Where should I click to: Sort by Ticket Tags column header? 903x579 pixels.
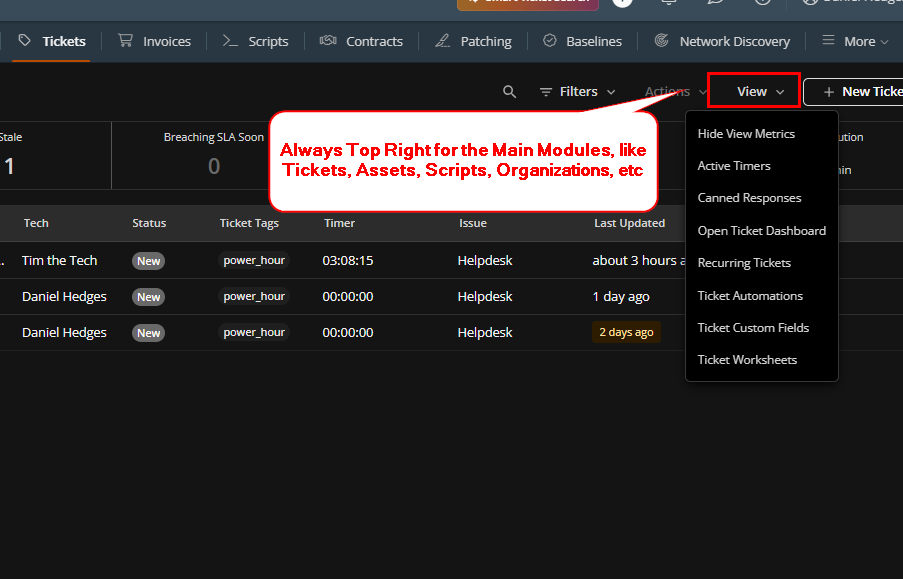coord(249,223)
